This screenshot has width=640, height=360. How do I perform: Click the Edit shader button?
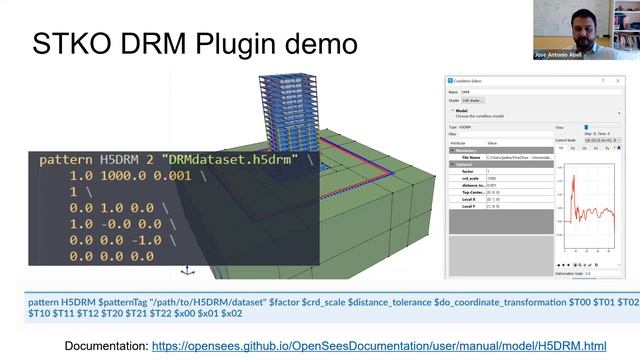(473, 100)
